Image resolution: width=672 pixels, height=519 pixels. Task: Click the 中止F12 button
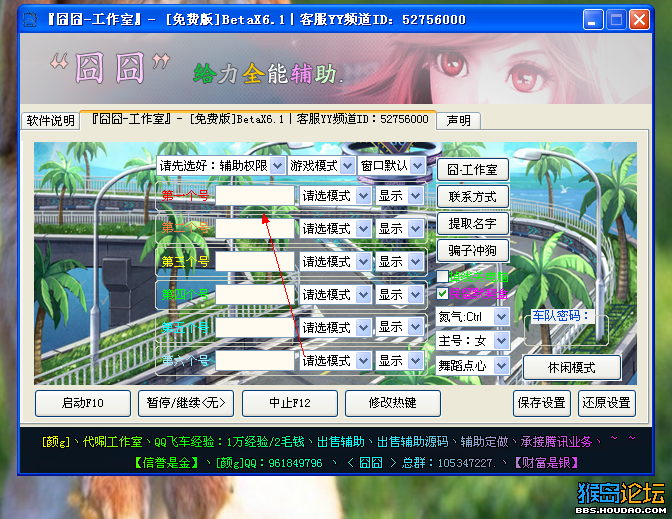290,403
